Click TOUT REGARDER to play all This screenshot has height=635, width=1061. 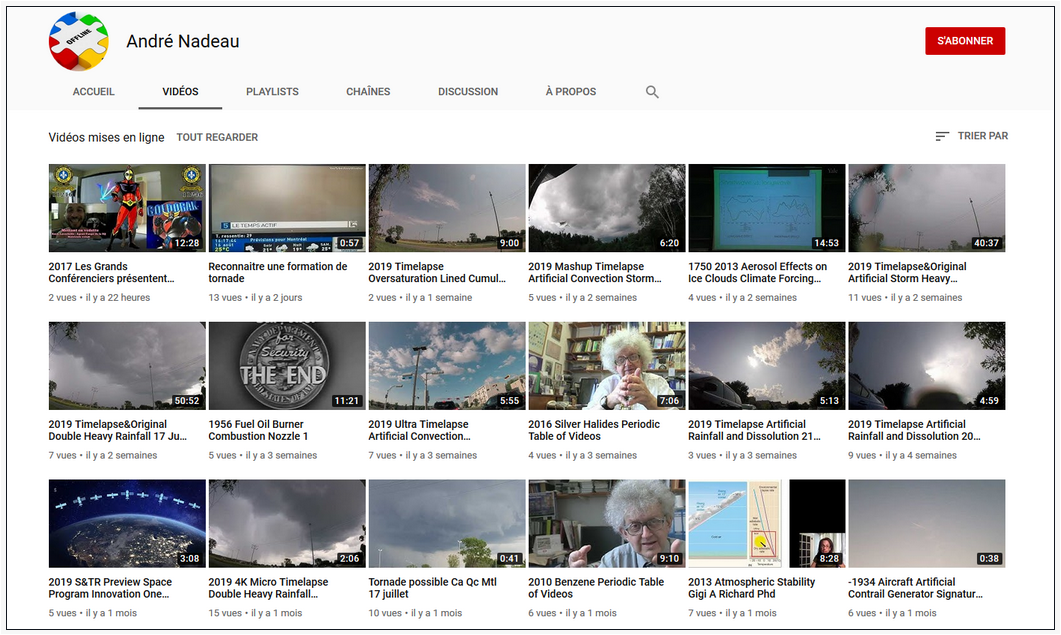pyautogui.click(x=217, y=137)
